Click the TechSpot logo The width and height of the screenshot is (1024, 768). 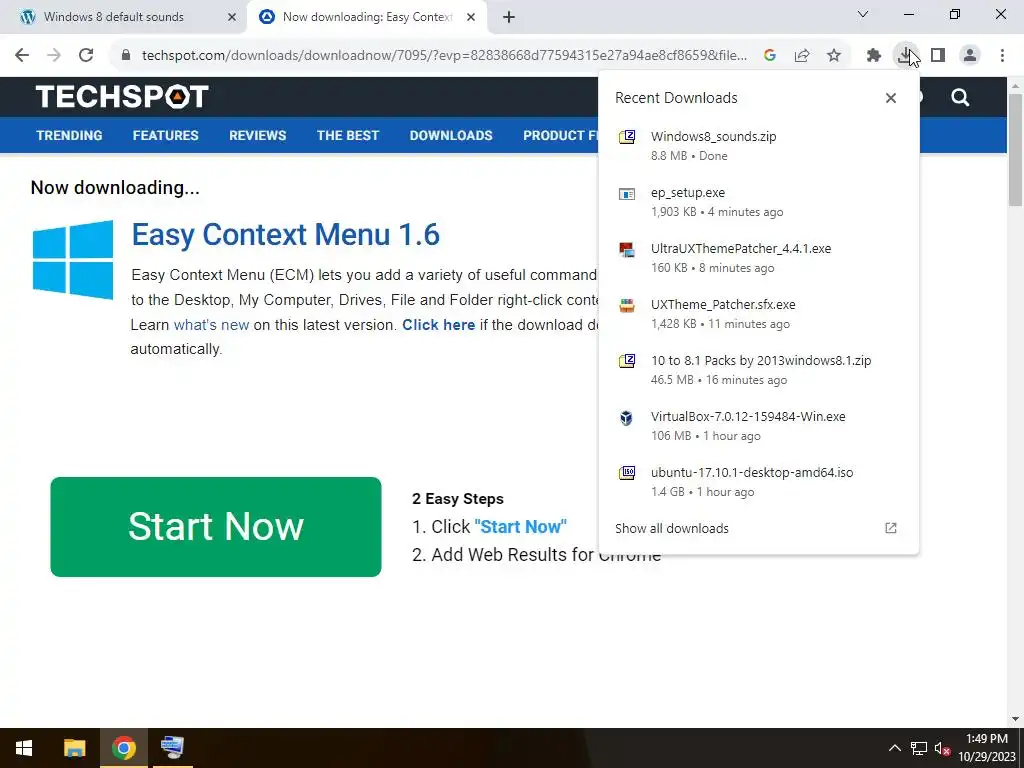pyautogui.click(x=122, y=97)
